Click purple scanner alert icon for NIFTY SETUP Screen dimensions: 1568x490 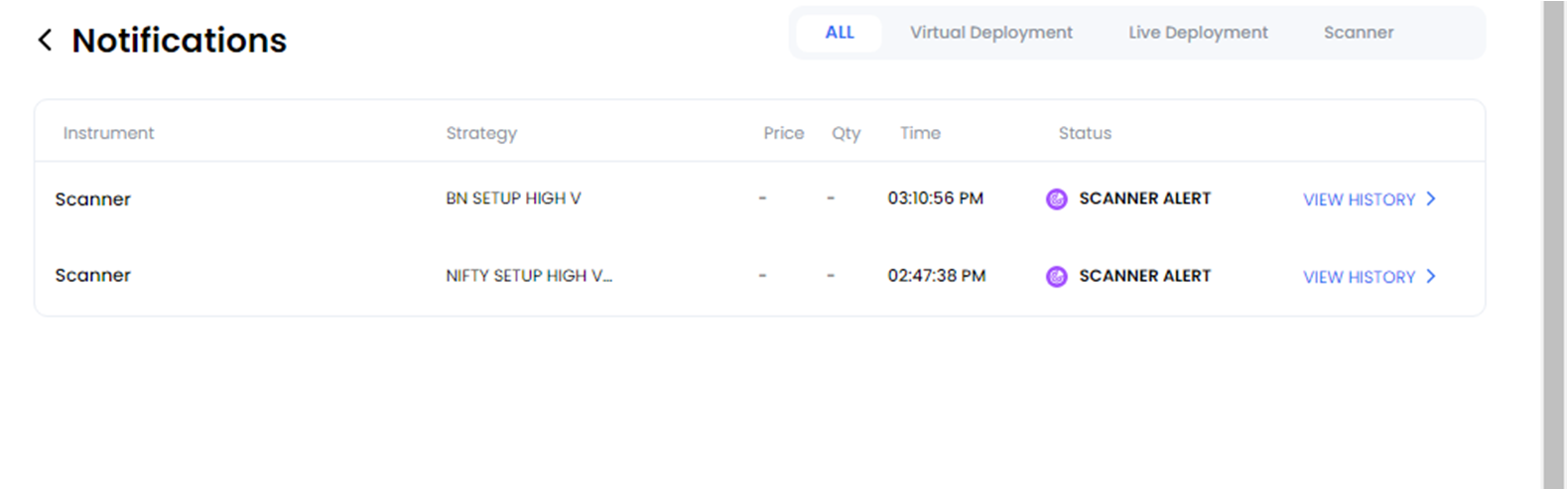[1057, 277]
